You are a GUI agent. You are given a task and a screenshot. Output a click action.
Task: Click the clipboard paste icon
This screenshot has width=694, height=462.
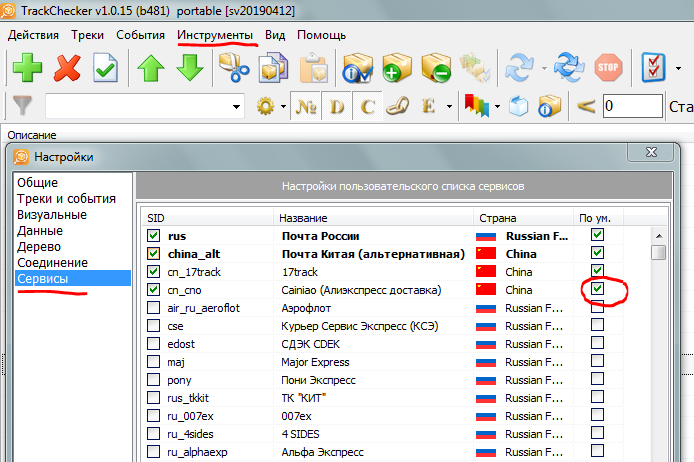tap(313, 68)
